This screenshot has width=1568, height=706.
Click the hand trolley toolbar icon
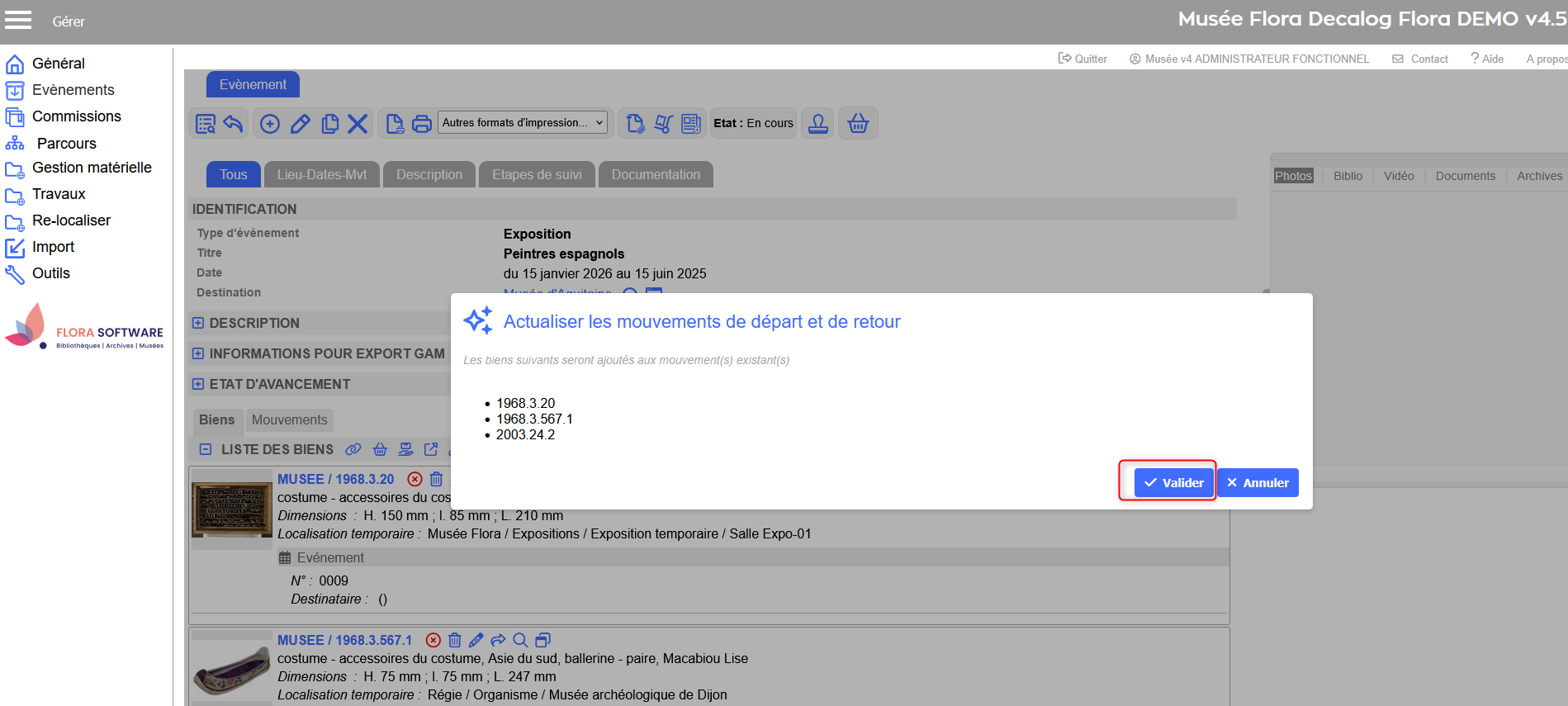(663, 124)
